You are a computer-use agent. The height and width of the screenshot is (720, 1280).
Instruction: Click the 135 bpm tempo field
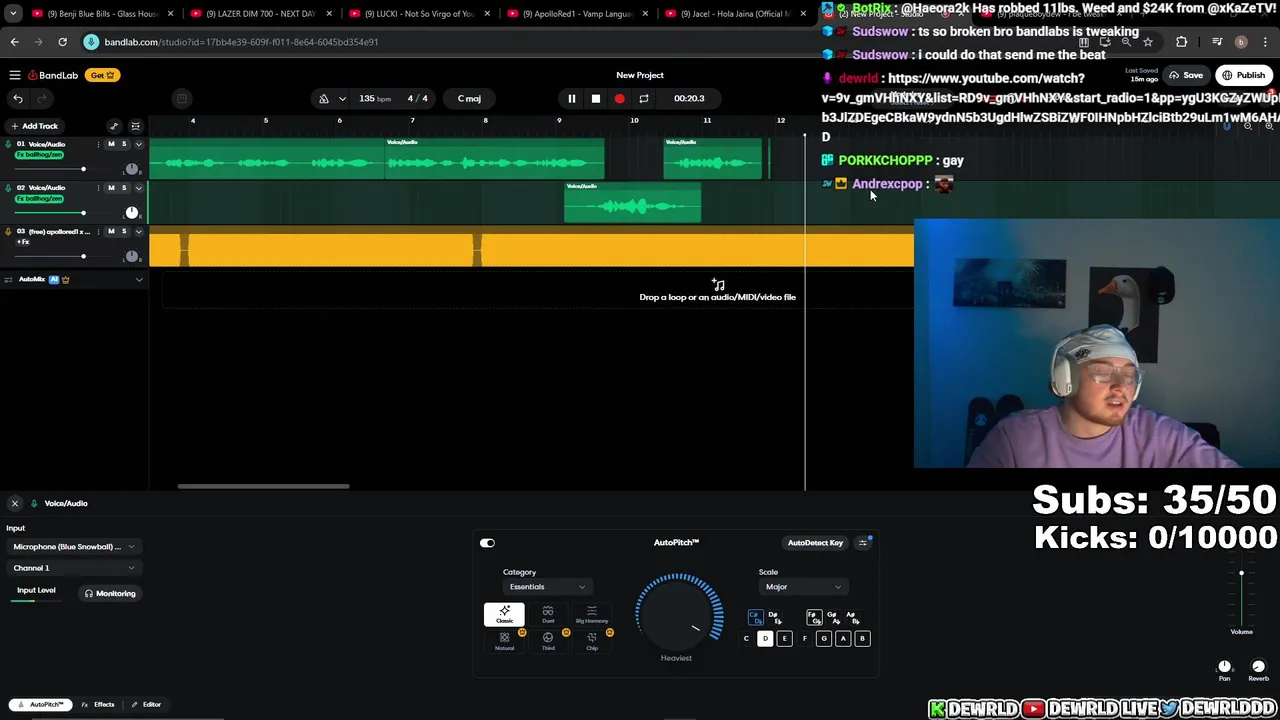(x=375, y=98)
